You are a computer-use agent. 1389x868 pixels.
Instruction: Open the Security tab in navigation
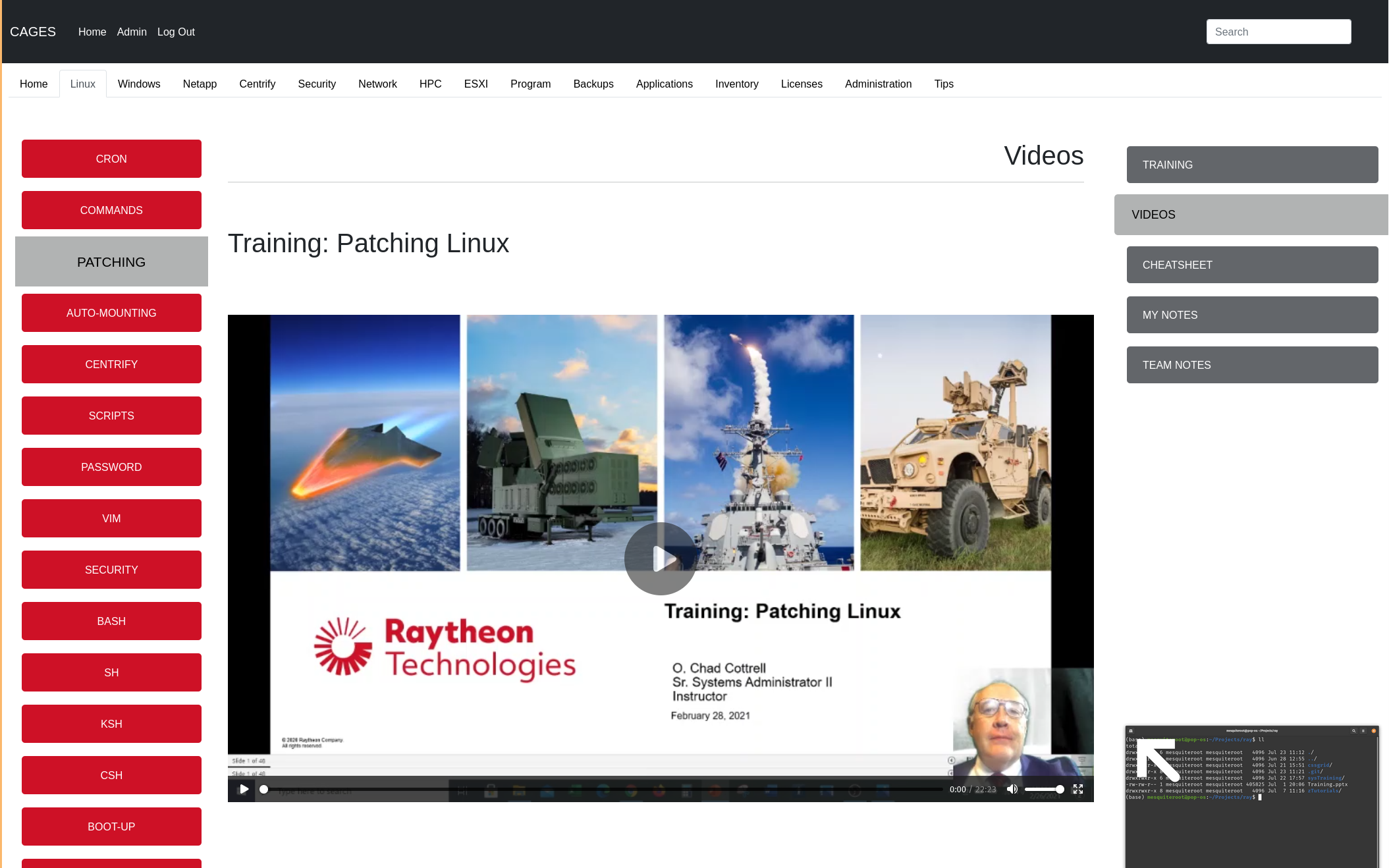pyautogui.click(x=317, y=84)
